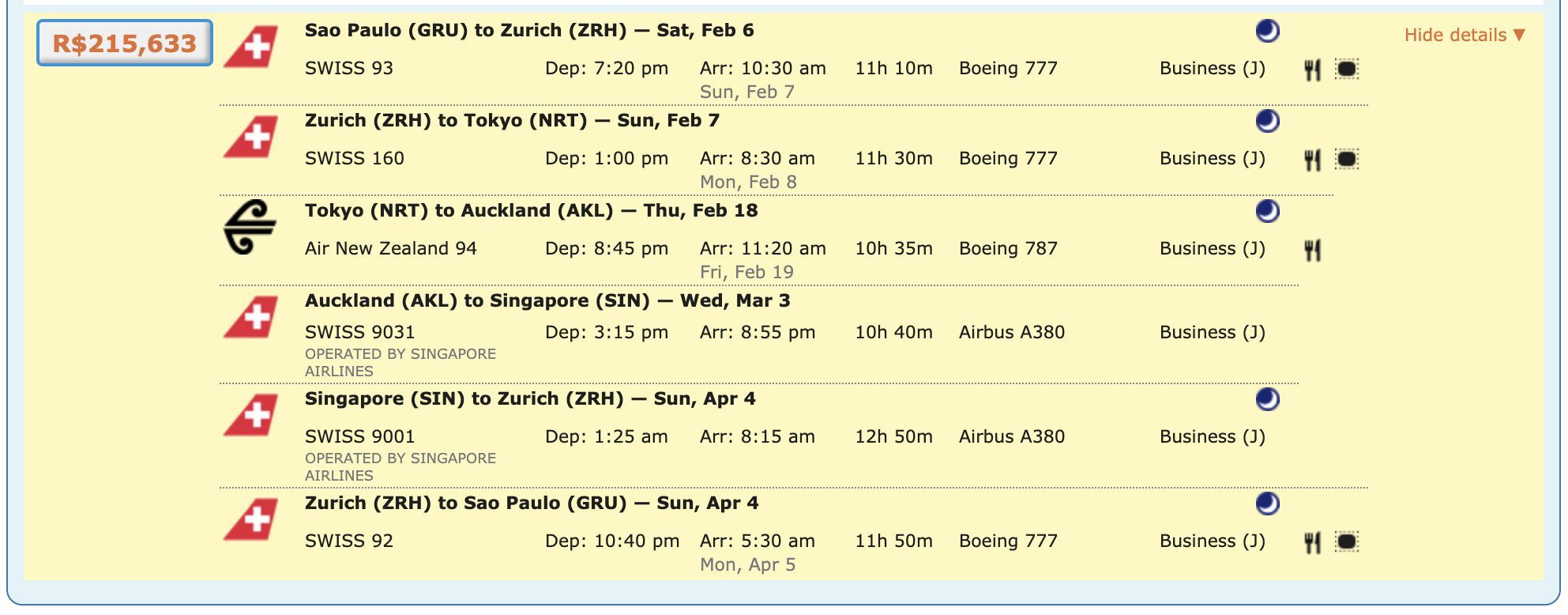The height and width of the screenshot is (615, 1568).
Task: Click the Air New Zealand airline logo
Action: click(x=250, y=227)
